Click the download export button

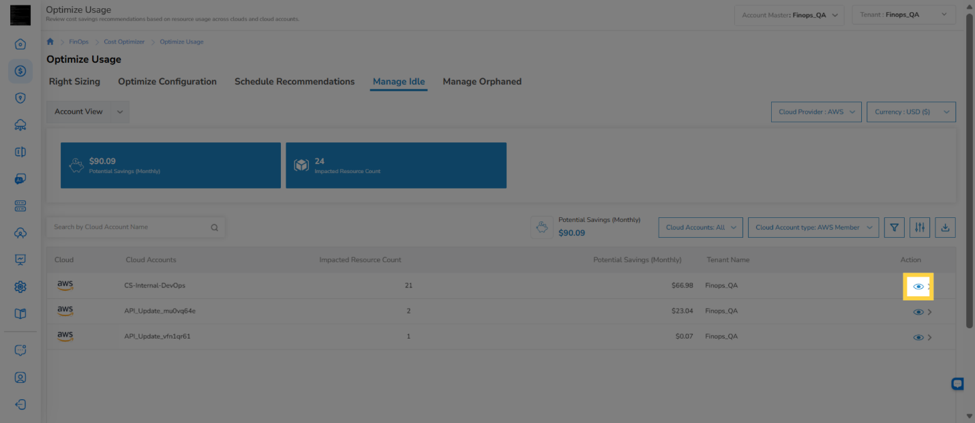[945, 228]
